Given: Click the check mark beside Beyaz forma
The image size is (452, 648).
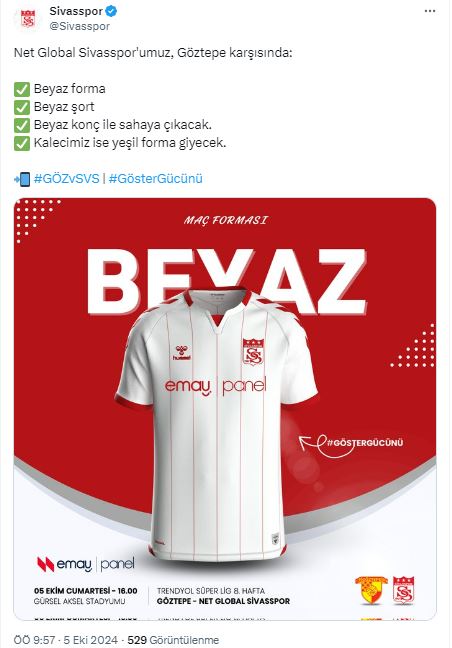Looking at the screenshot, I should [22, 89].
